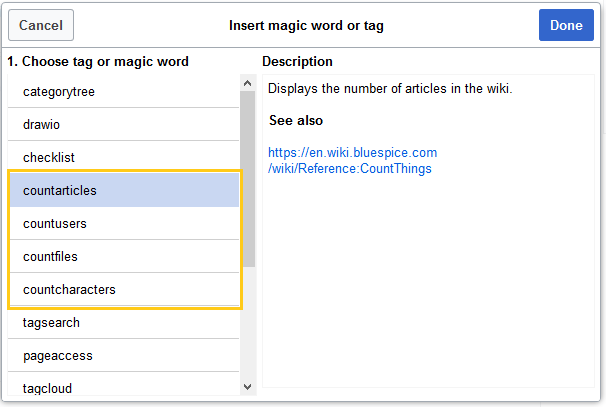Confirm with the Done button

(566, 26)
